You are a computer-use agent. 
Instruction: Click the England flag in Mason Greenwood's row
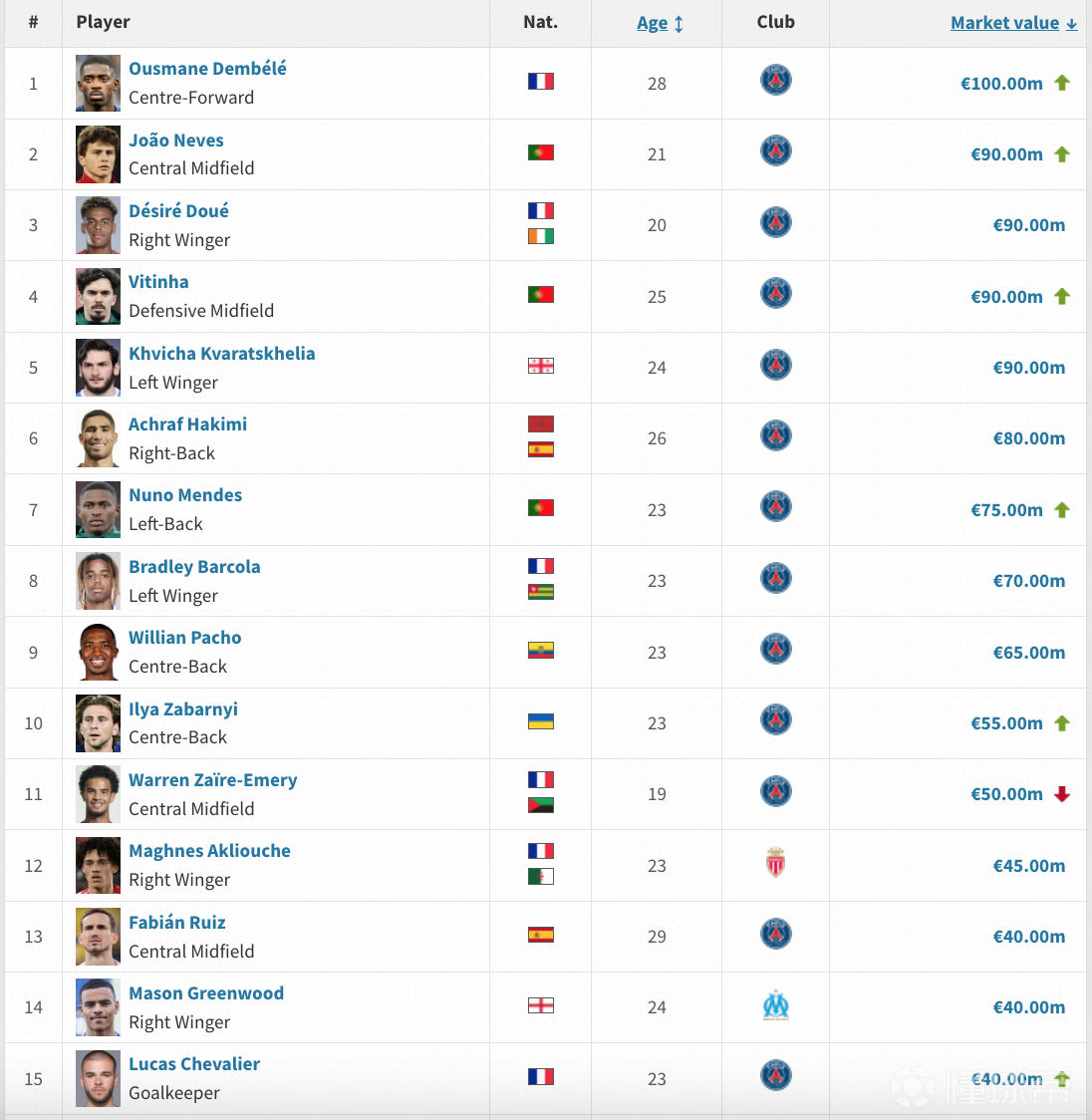point(540,1005)
